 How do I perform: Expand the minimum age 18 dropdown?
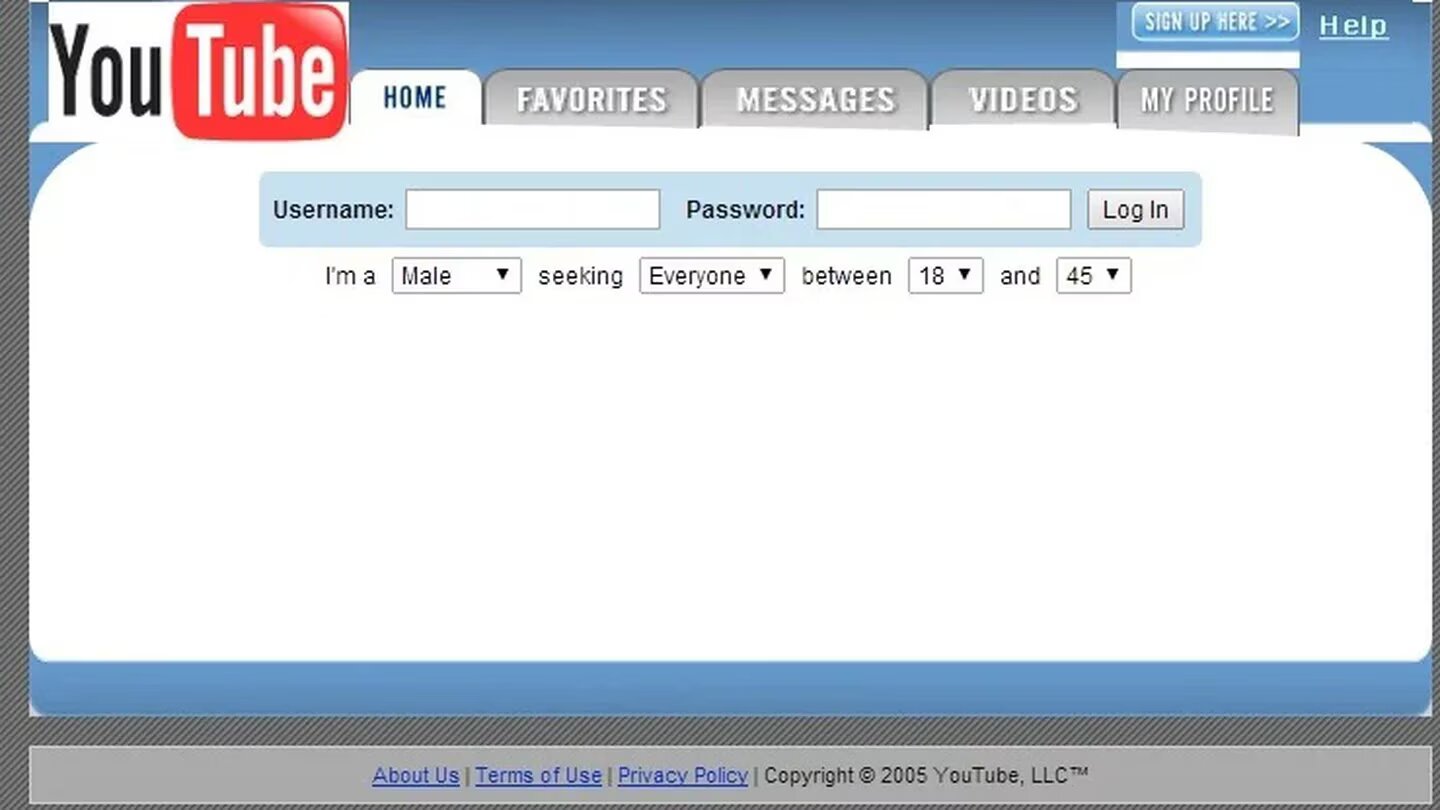tap(945, 276)
